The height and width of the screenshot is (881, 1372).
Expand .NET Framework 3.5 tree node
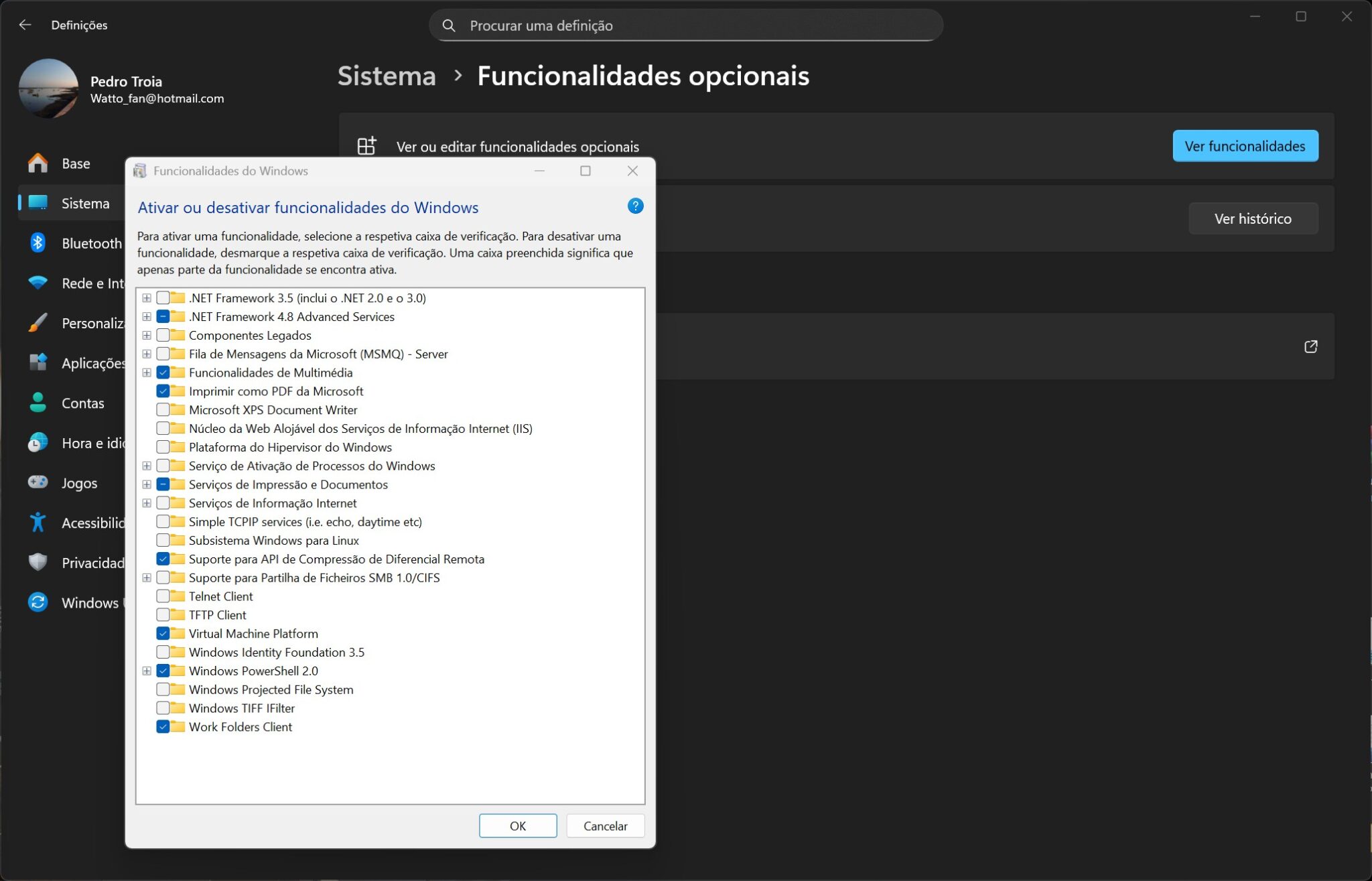[147, 298]
